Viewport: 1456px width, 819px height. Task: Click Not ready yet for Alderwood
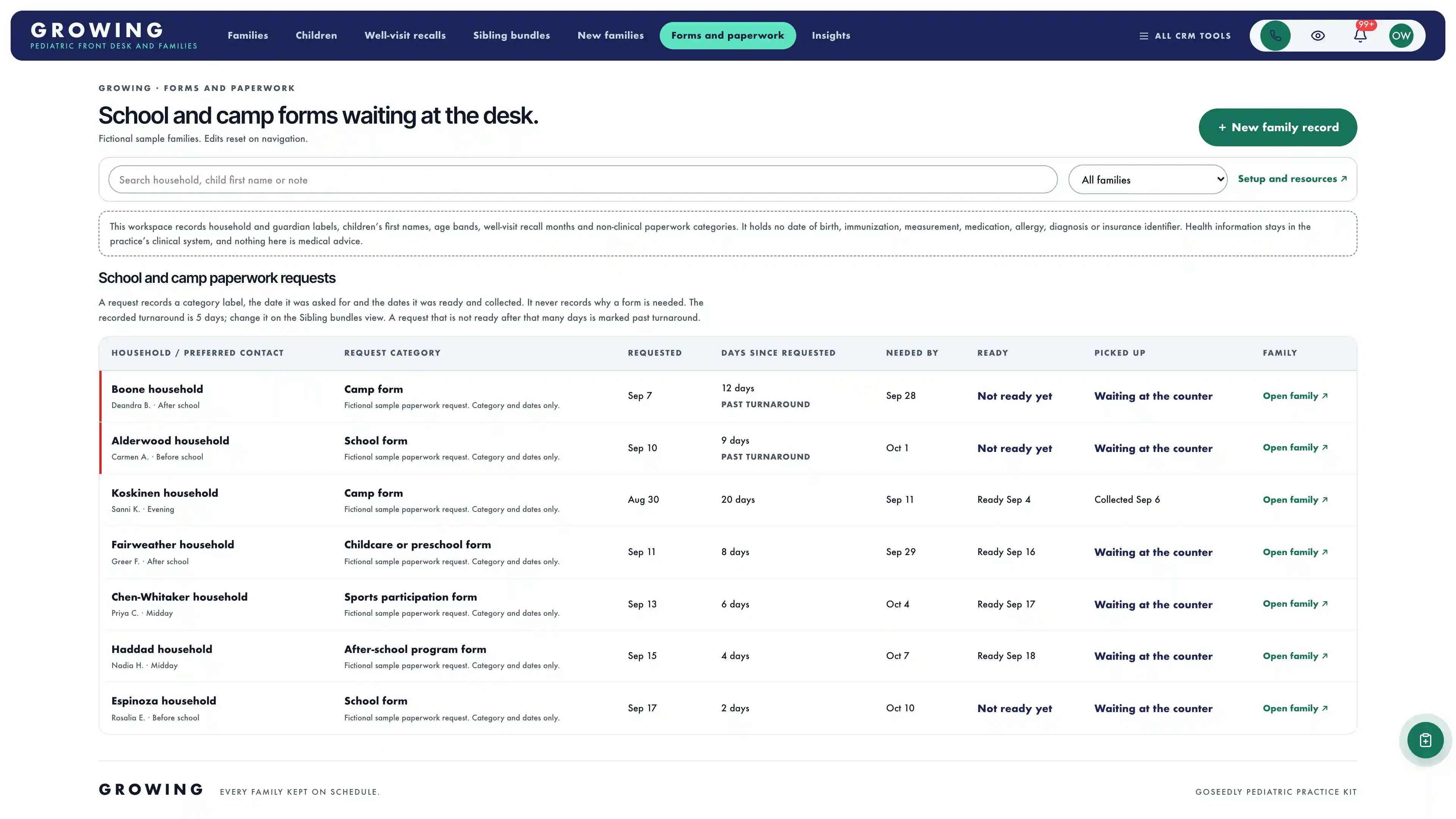click(1015, 448)
